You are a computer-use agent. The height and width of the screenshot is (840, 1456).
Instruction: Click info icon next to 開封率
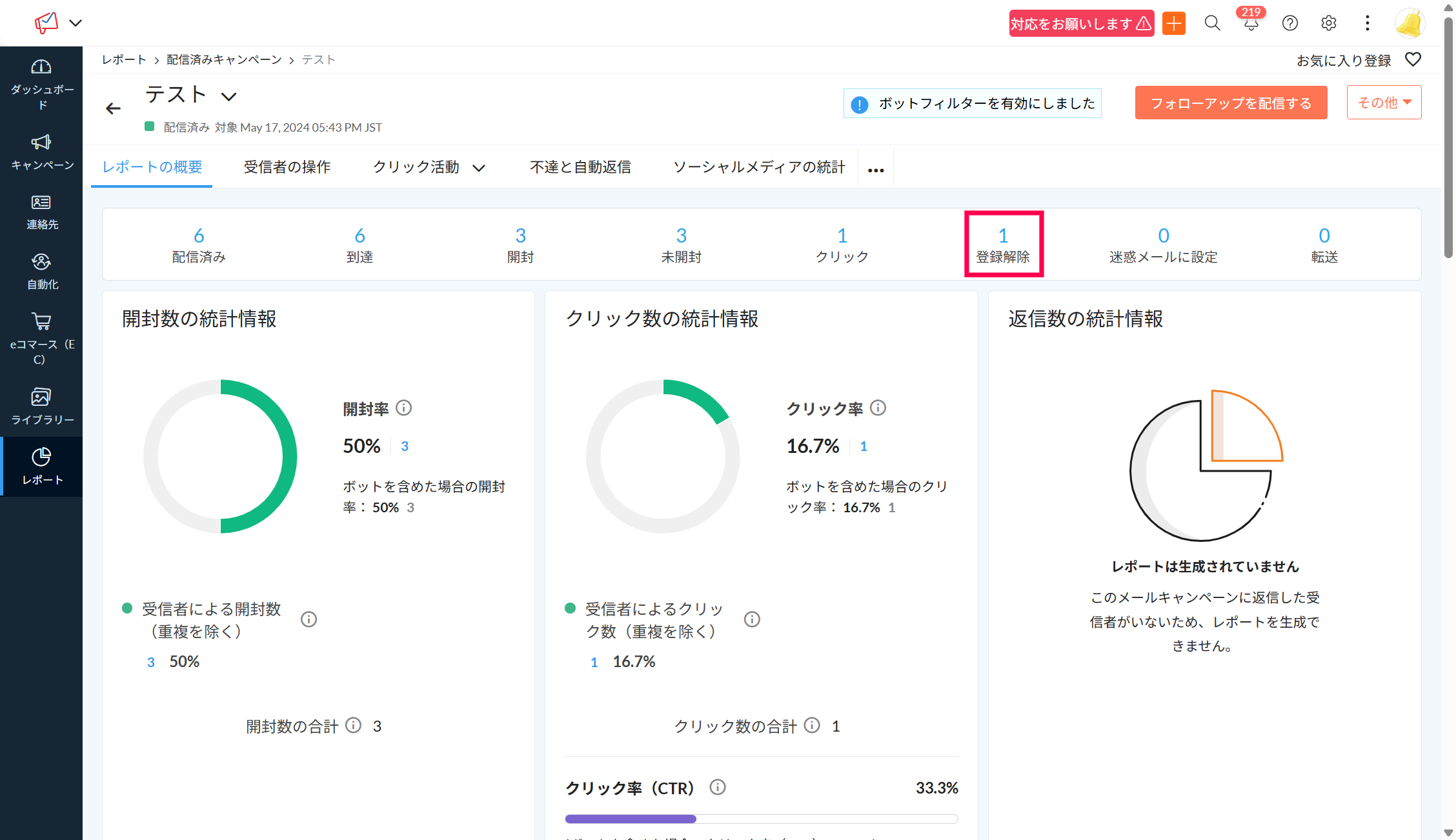tap(404, 408)
